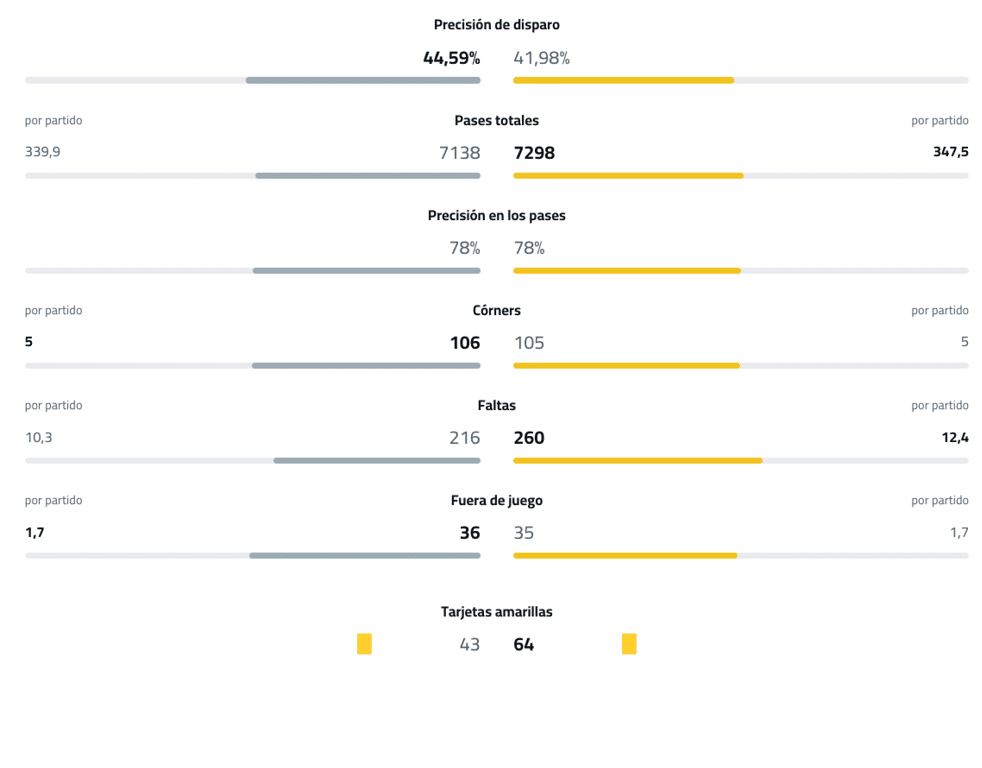982x768 pixels.
Task: Click the gray offsides bar under 36
Action: click(x=364, y=556)
